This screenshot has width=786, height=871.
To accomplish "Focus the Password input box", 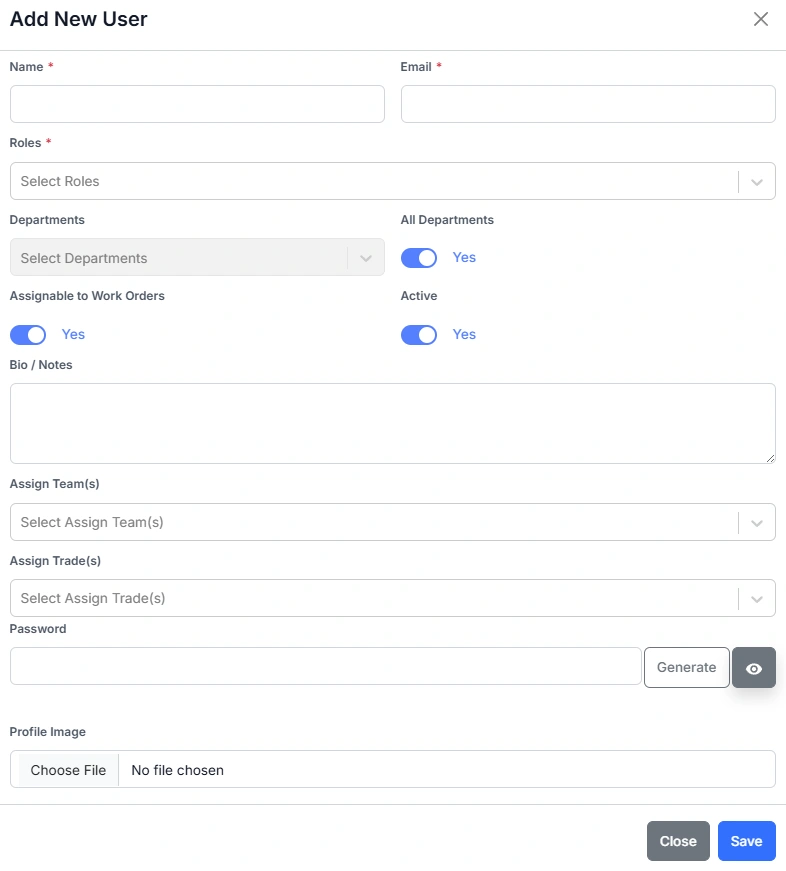I will [325, 666].
